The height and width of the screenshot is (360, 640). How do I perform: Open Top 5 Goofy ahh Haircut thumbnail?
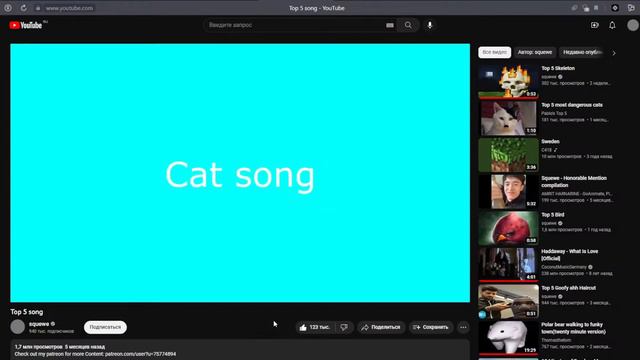(x=508, y=302)
